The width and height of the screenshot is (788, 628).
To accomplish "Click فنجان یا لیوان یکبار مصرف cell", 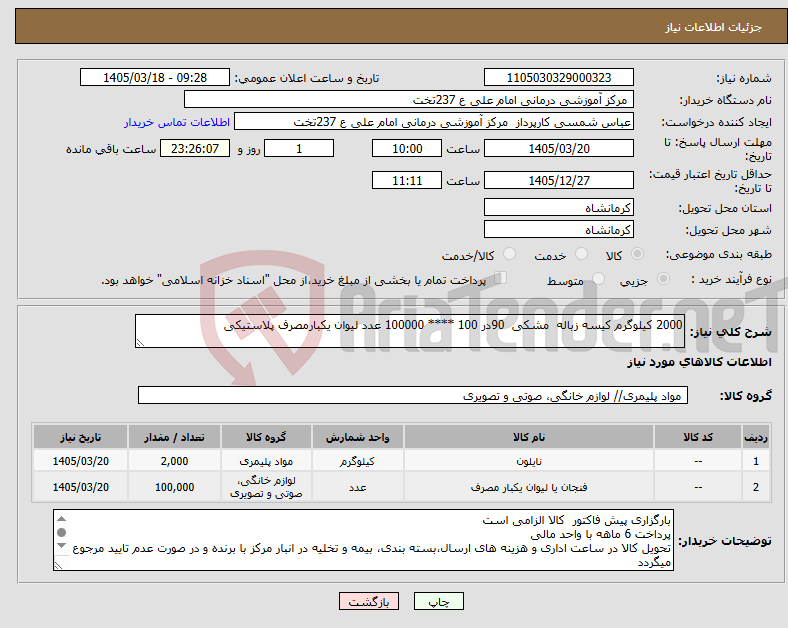I will pos(529,487).
